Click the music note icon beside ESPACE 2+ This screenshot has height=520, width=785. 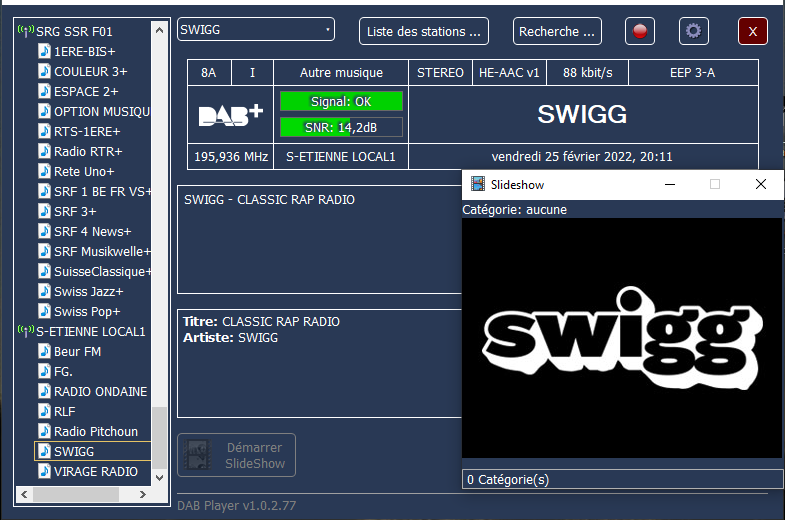tap(45, 91)
